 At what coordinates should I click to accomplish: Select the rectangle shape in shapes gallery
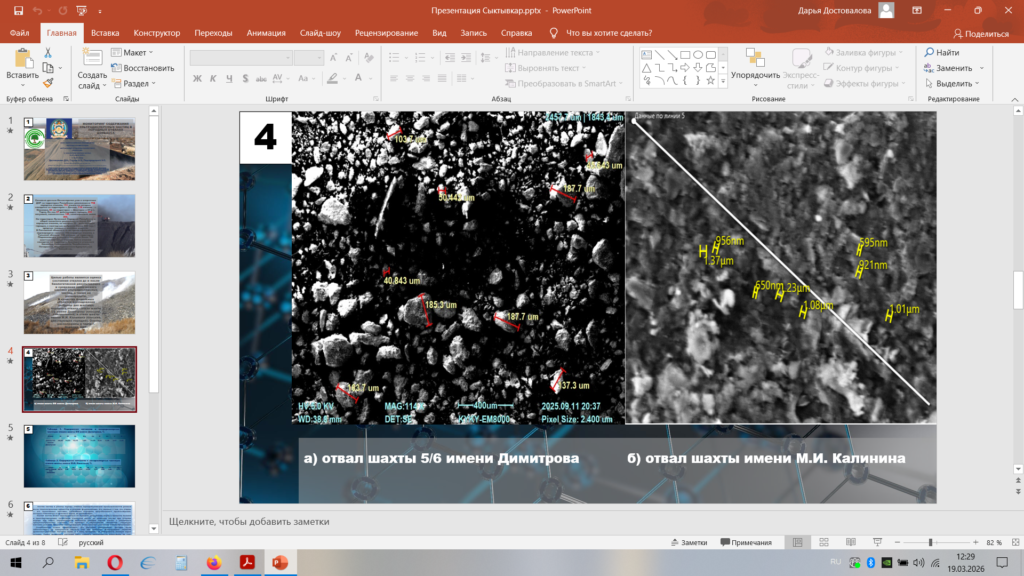coord(685,55)
